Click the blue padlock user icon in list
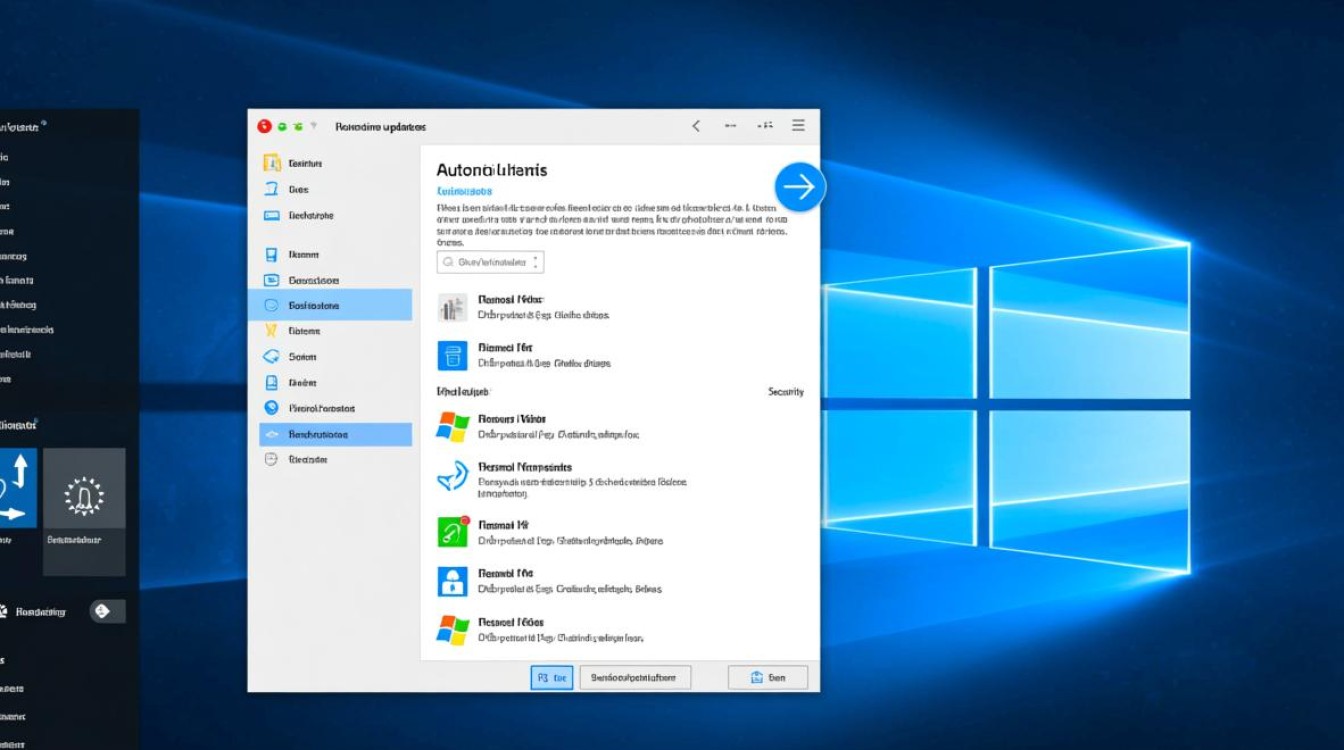This screenshot has height=750, width=1344. [453, 581]
